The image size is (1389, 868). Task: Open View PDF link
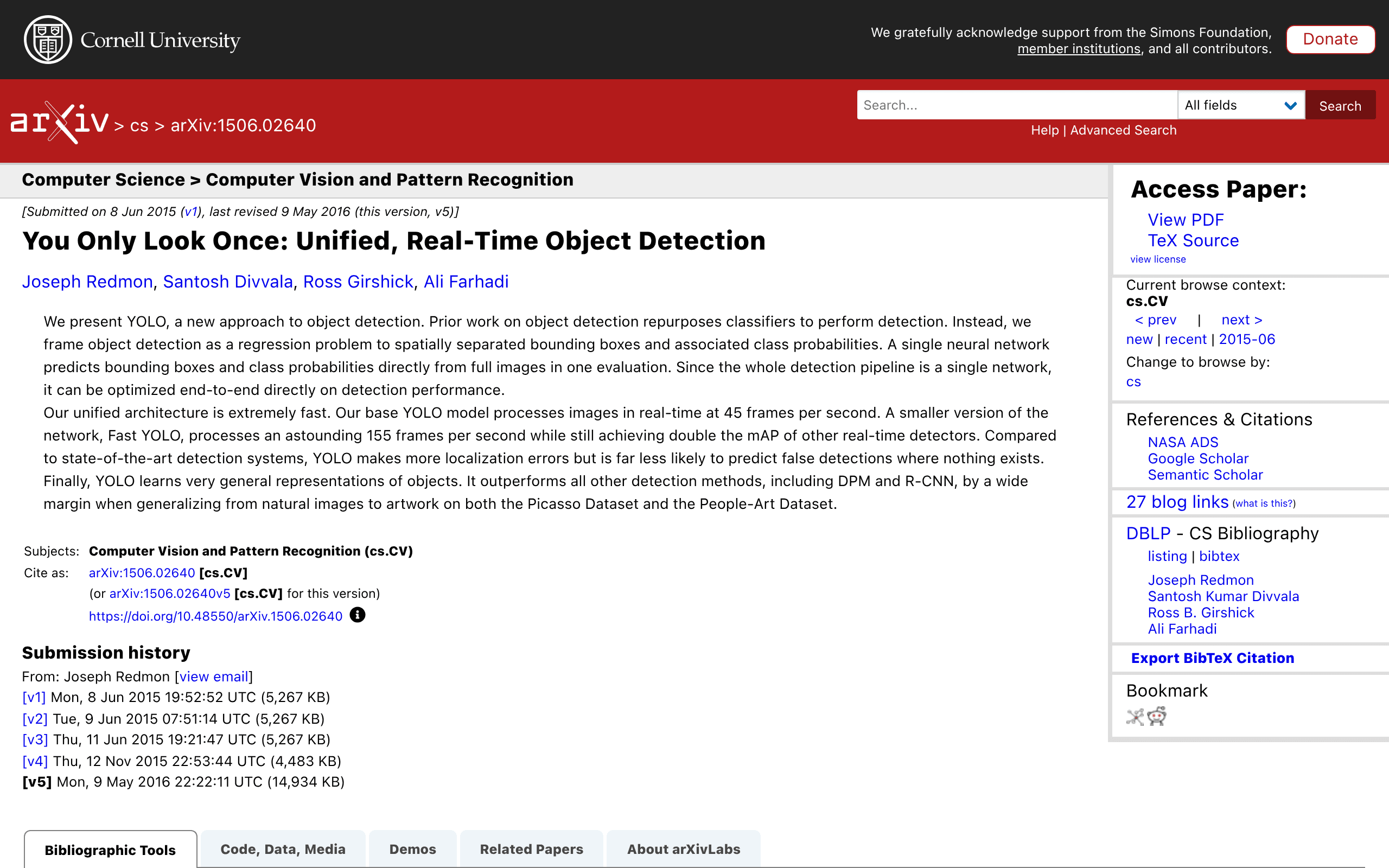point(1185,220)
